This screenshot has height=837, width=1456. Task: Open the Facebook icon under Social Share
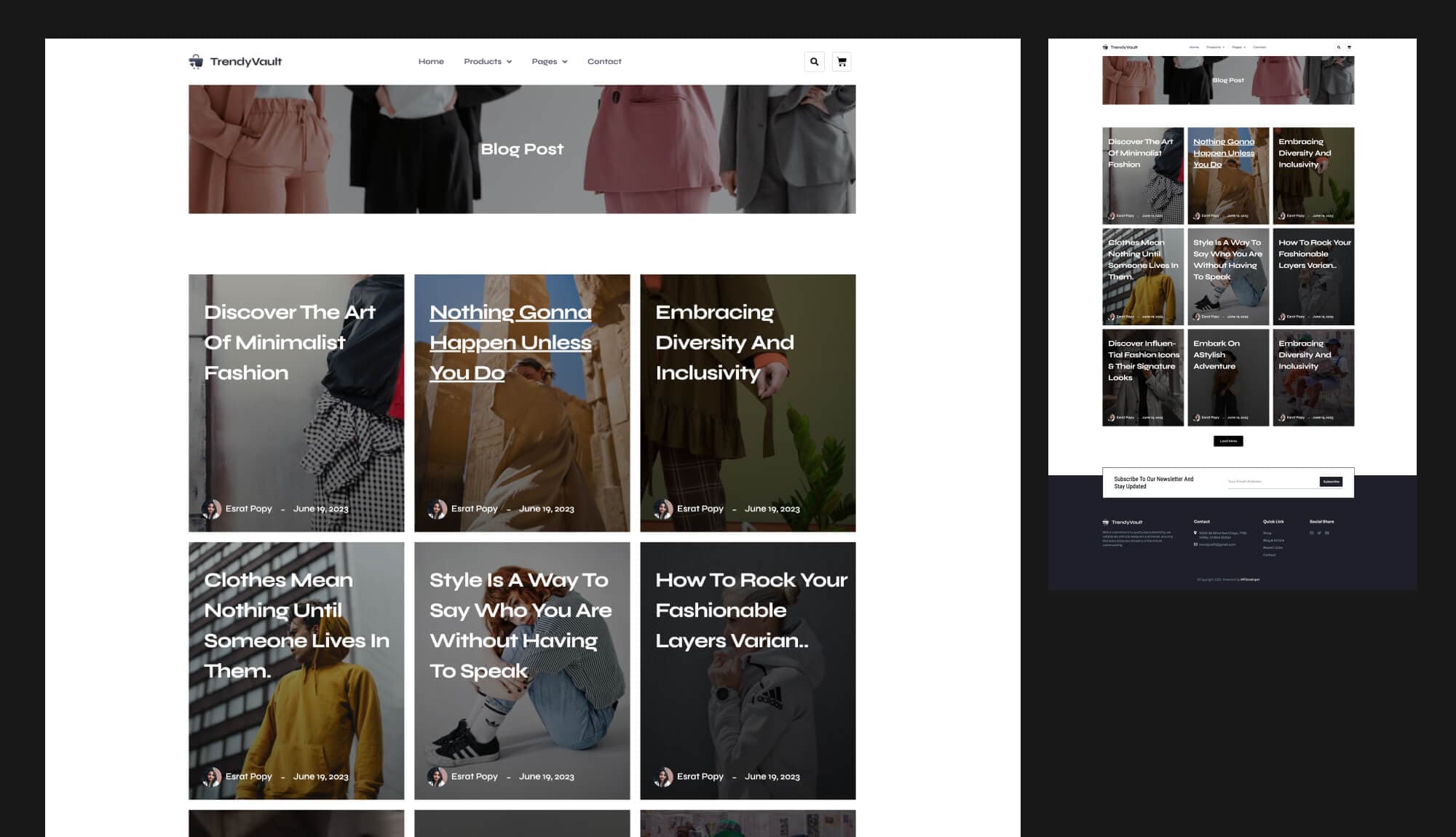coord(1312,533)
